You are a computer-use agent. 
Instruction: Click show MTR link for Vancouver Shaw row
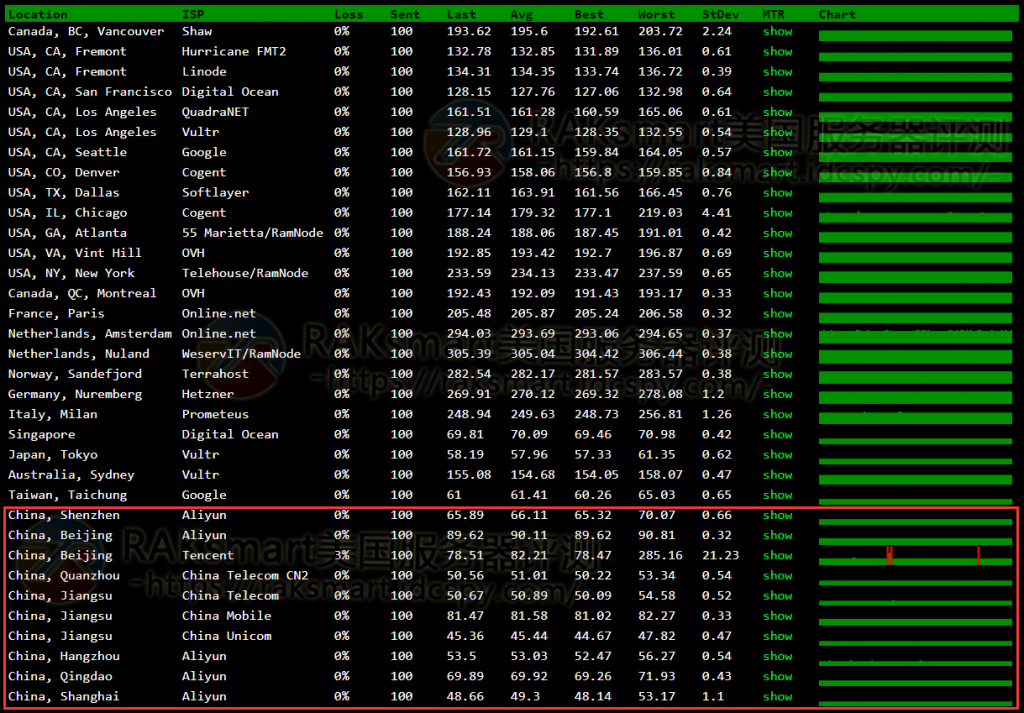click(777, 31)
